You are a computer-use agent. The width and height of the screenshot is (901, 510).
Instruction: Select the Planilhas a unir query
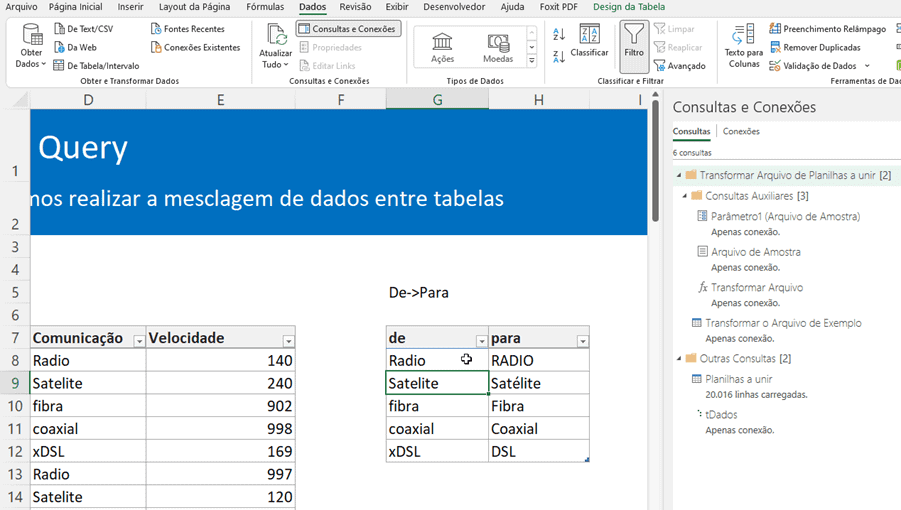[738, 379]
